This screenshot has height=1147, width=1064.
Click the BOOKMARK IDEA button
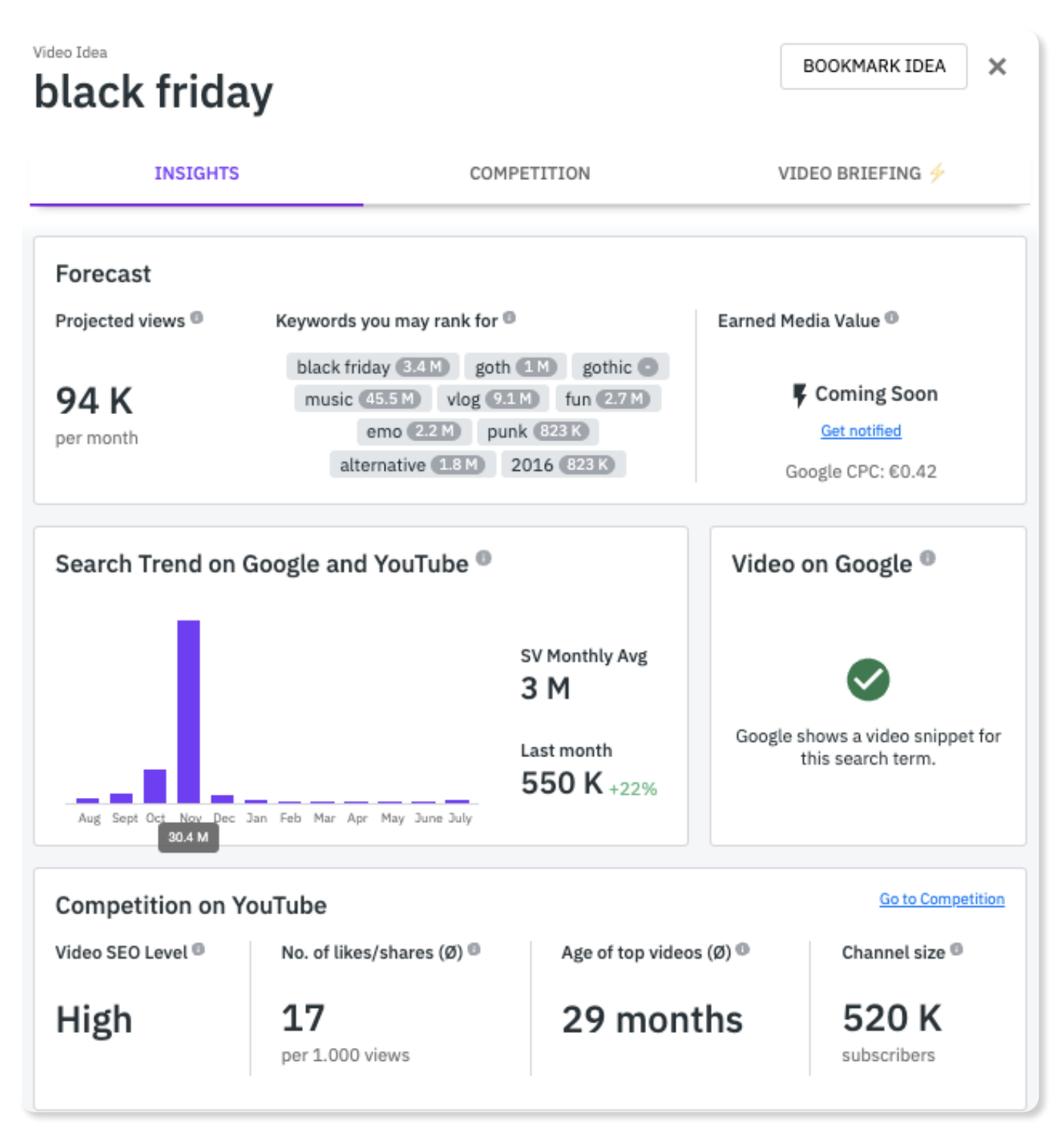[874, 66]
